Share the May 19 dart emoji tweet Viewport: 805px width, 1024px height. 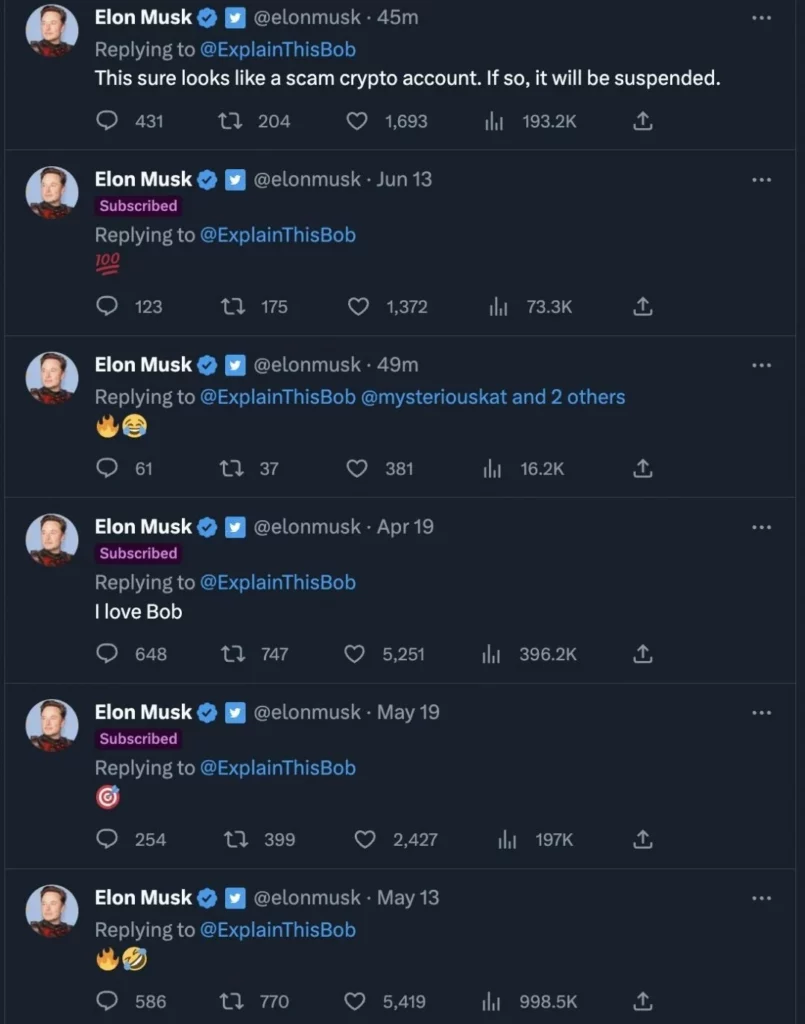642,839
